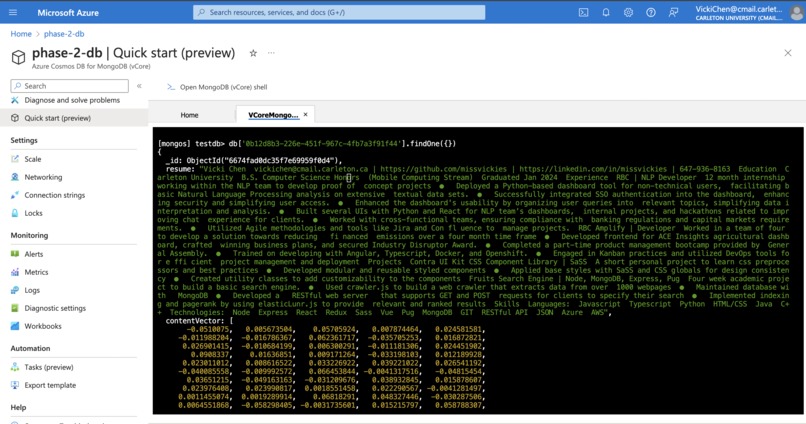Close the VCoreMongo... tab
The image size is (806, 424).
[305, 115]
